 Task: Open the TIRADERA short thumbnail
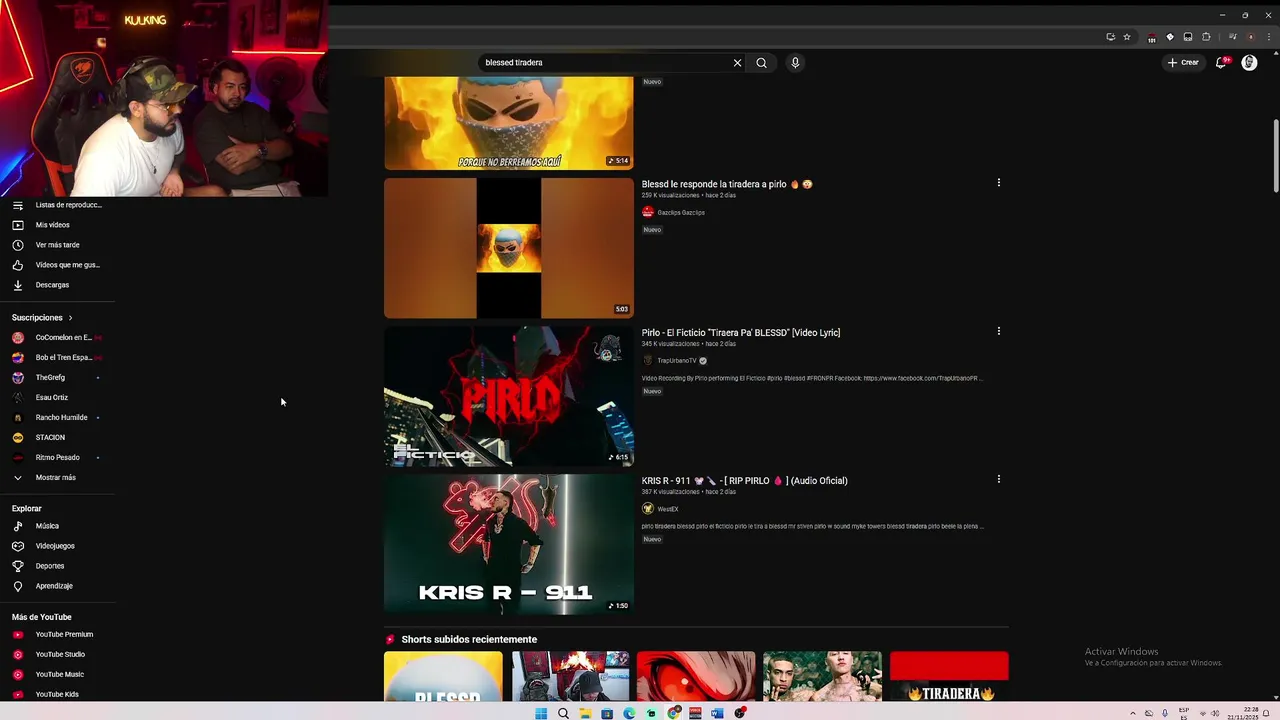[x=949, y=677]
